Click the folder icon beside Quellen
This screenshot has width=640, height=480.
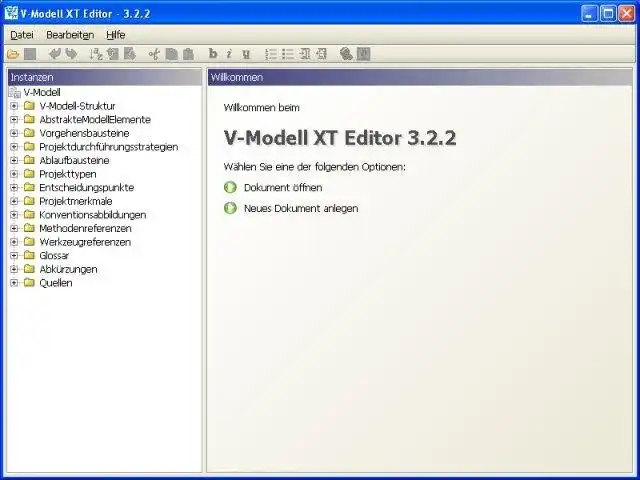click(x=29, y=282)
